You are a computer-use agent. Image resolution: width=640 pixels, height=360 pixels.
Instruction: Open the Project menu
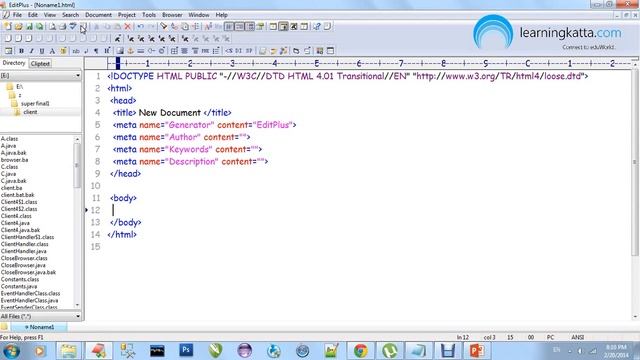coord(127,15)
